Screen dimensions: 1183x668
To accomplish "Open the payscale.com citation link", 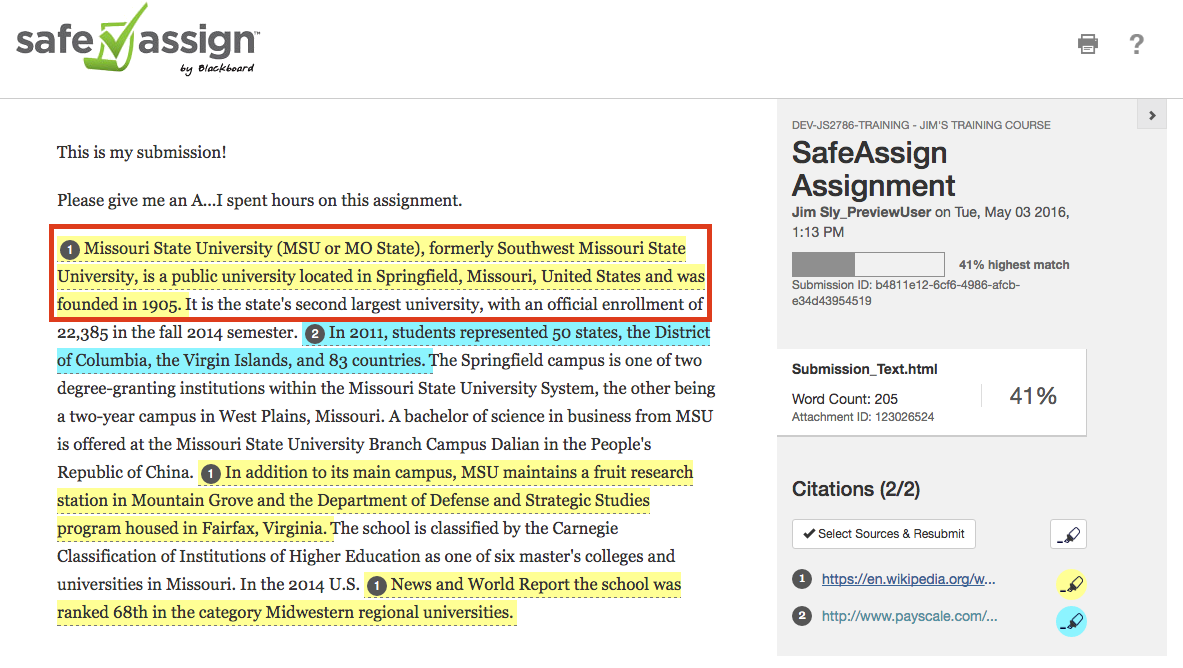I will 908,617.
